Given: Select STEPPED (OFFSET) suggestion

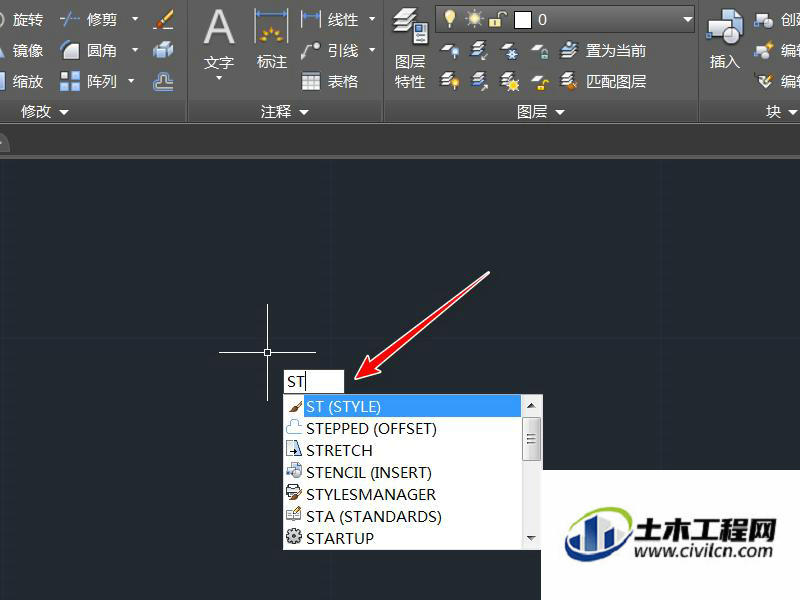Looking at the screenshot, I should (402, 429).
